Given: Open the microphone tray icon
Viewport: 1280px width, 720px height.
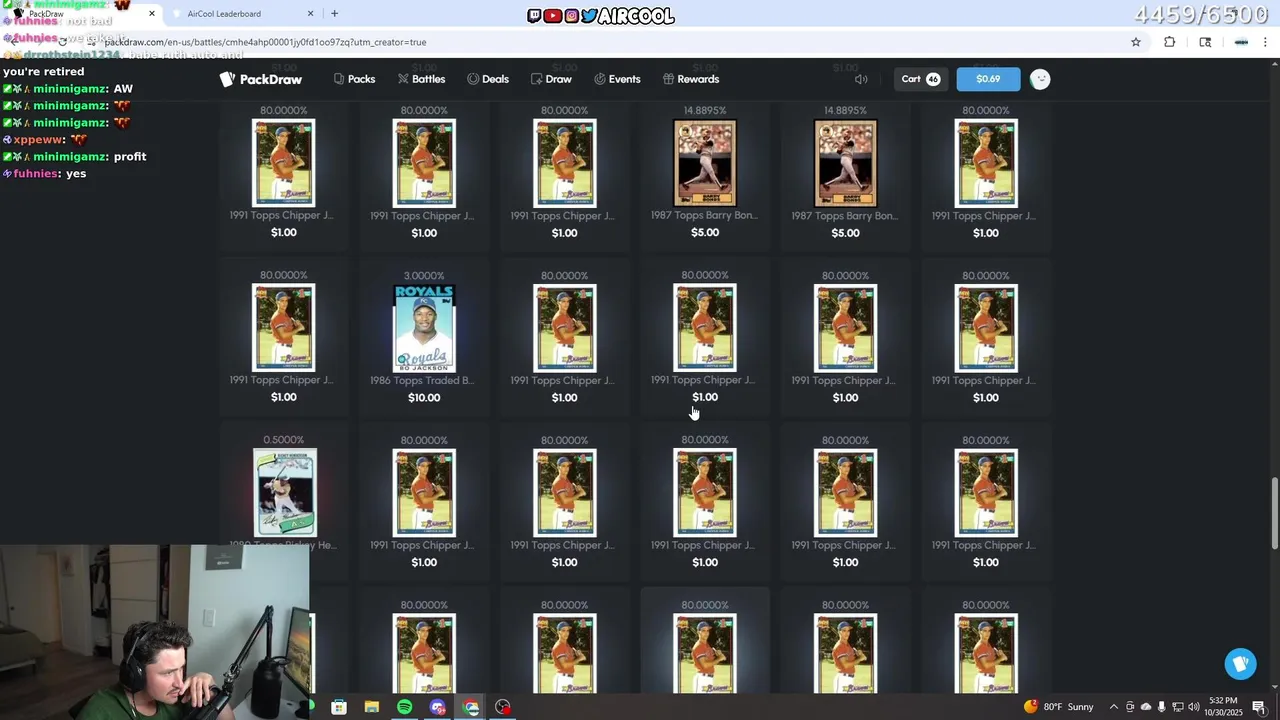Looking at the screenshot, I should click(x=1162, y=707).
